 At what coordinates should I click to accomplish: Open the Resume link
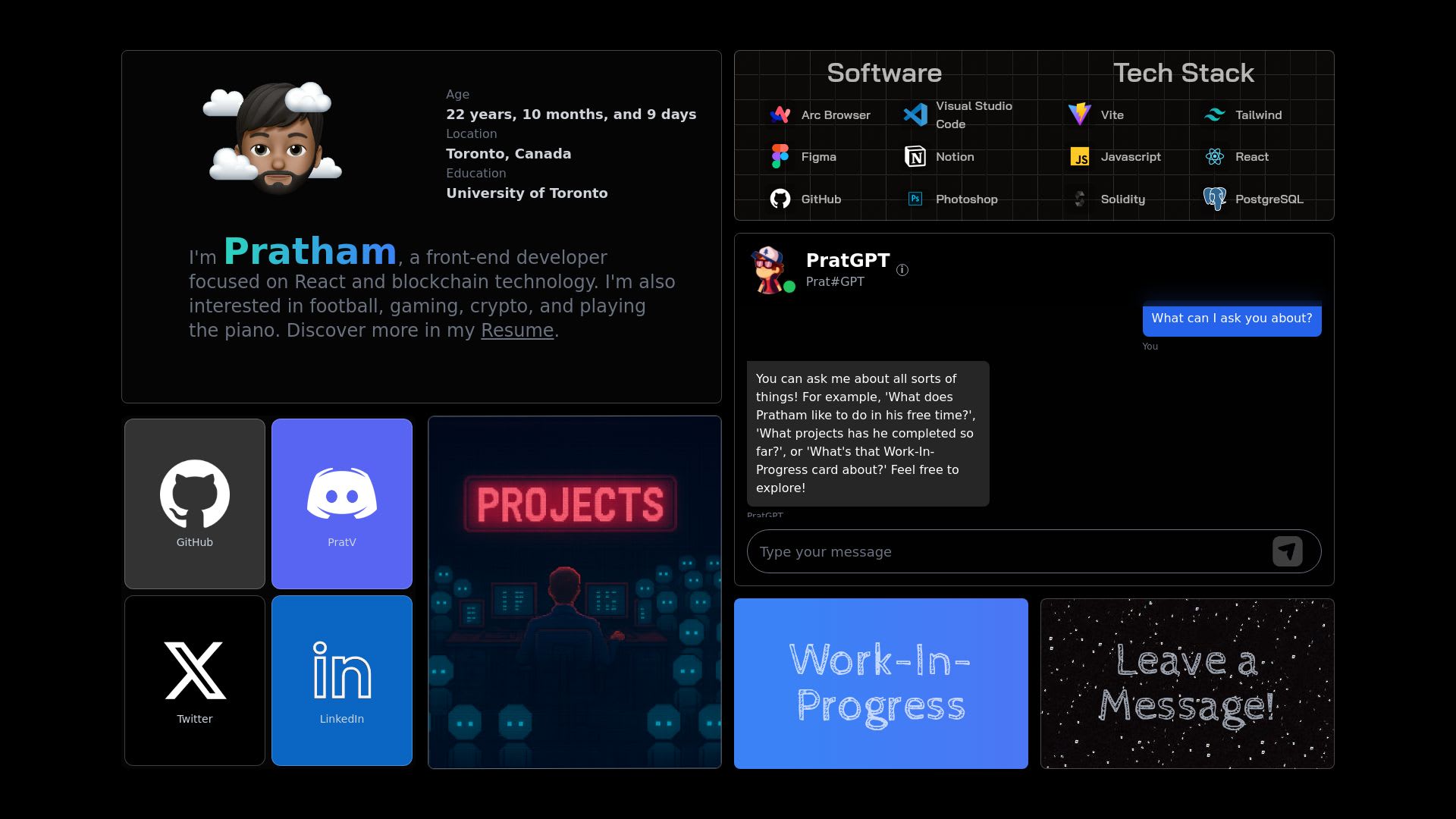[x=517, y=331]
